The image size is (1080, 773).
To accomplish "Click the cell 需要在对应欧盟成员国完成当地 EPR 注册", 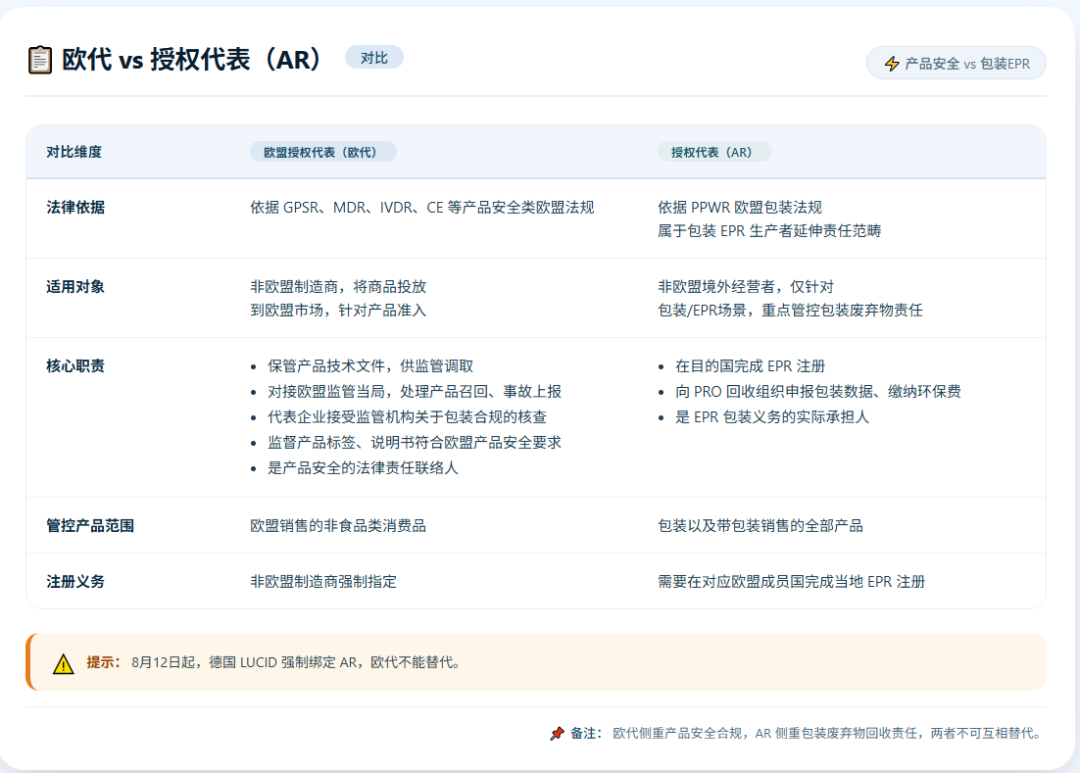I will (791, 581).
